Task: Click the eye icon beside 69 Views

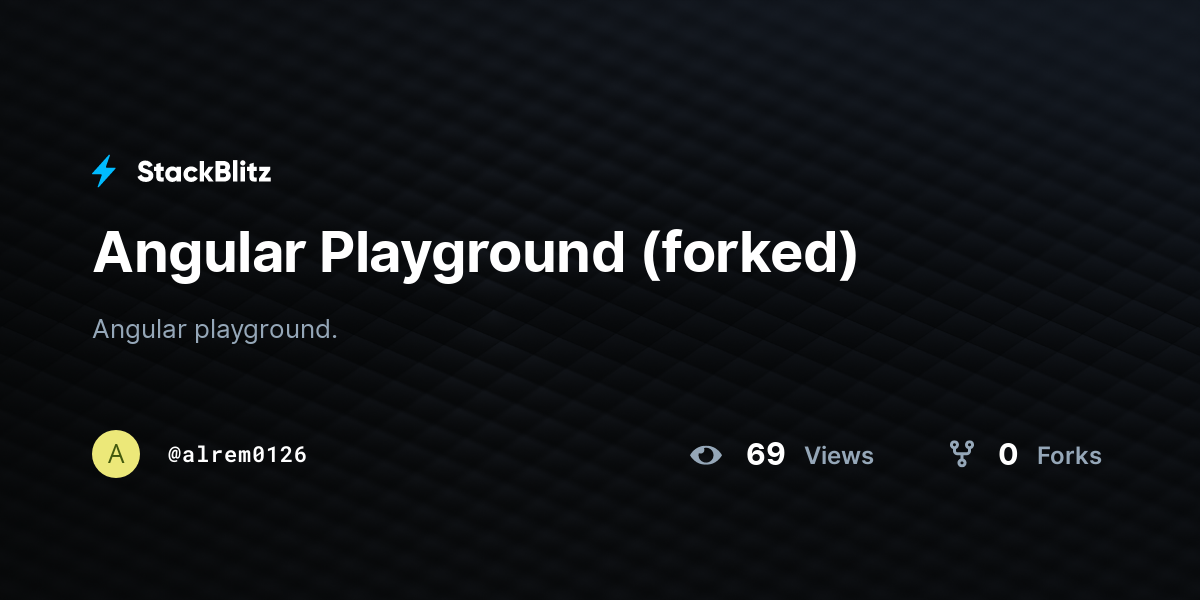Action: coord(706,456)
